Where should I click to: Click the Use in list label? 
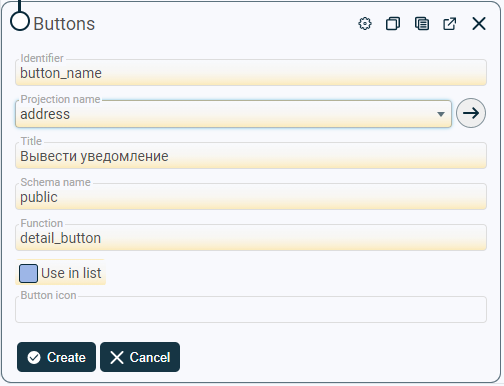click(x=71, y=273)
